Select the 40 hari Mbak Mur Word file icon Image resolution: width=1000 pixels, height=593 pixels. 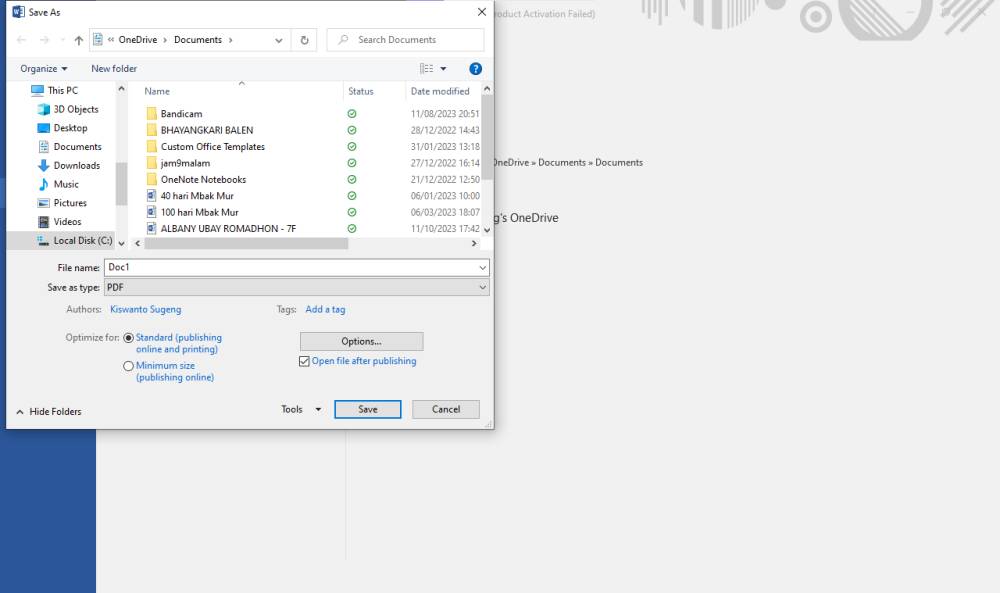(x=152, y=196)
